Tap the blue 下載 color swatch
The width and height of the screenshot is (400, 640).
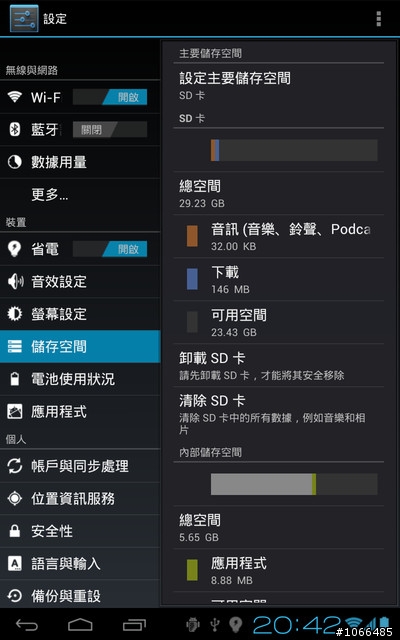(192, 279)
